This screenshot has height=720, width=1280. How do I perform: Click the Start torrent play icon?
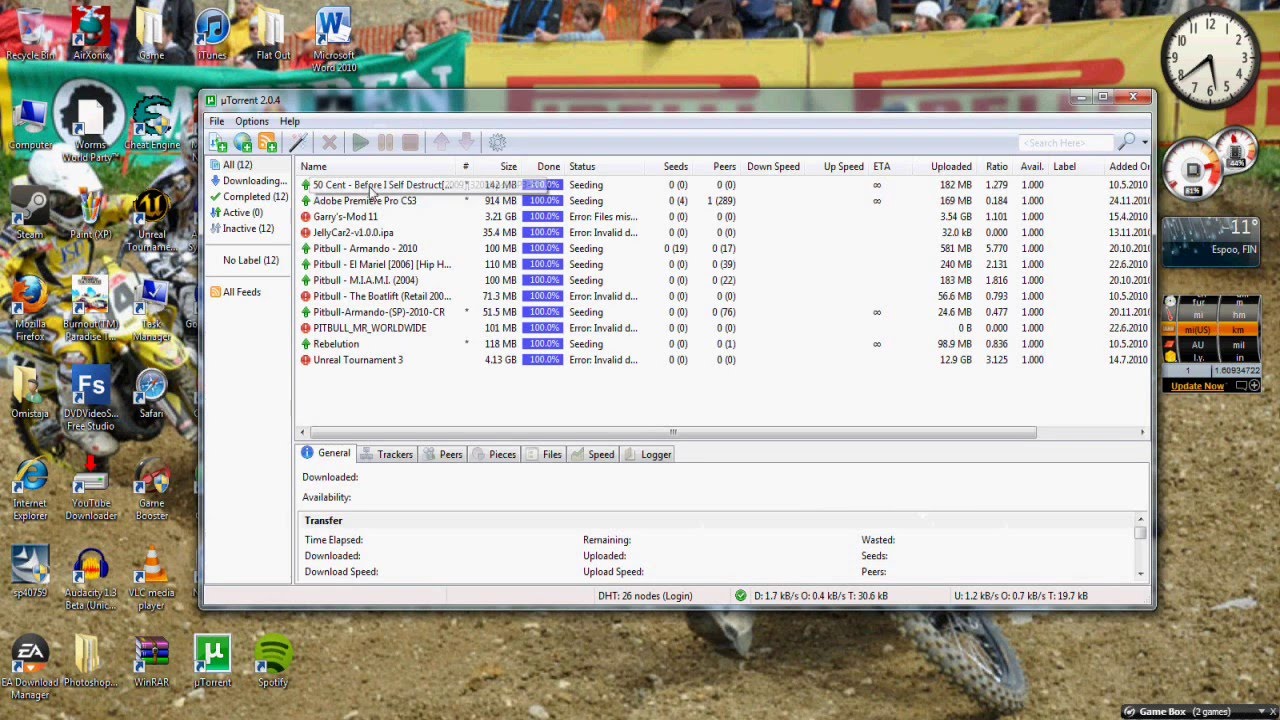(360, 143)
